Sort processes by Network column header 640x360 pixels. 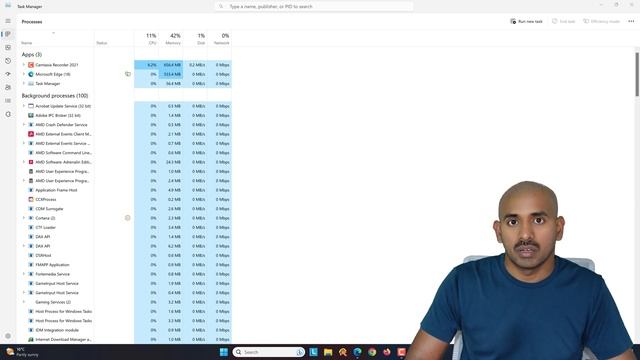(220, 39)
